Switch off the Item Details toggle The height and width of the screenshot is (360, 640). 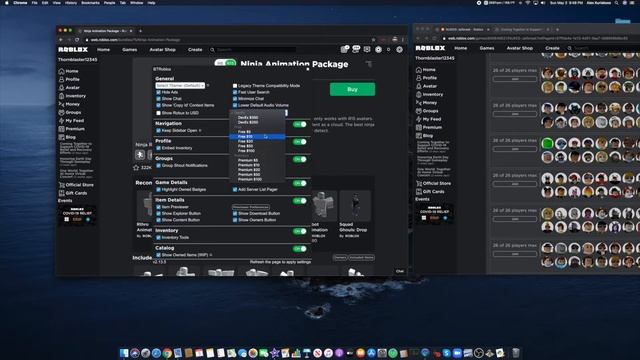(x=300, y=201)
